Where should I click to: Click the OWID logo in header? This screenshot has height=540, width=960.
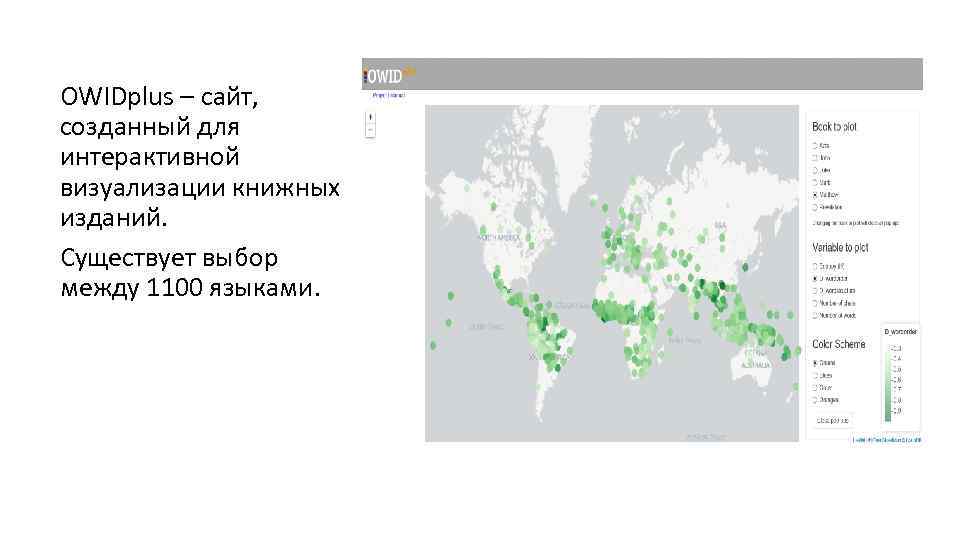tap(389, 75)
